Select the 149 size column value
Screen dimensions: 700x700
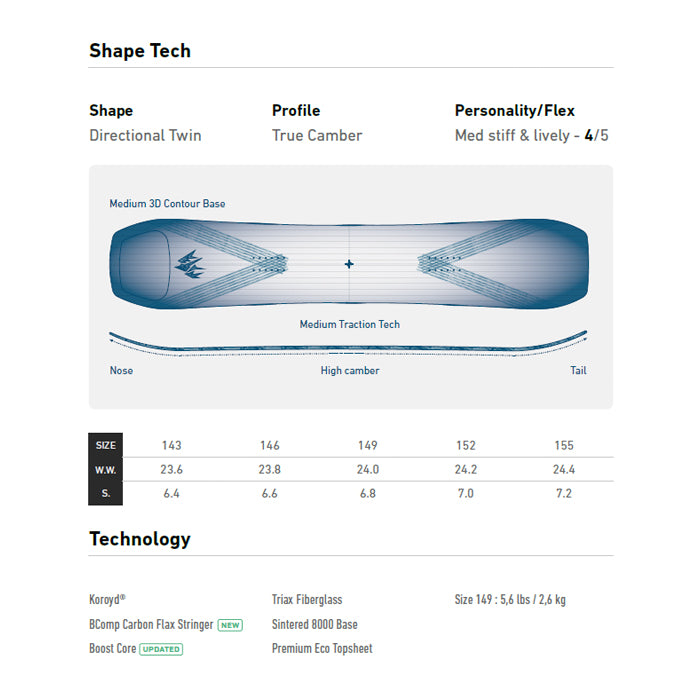click(368, 446)
